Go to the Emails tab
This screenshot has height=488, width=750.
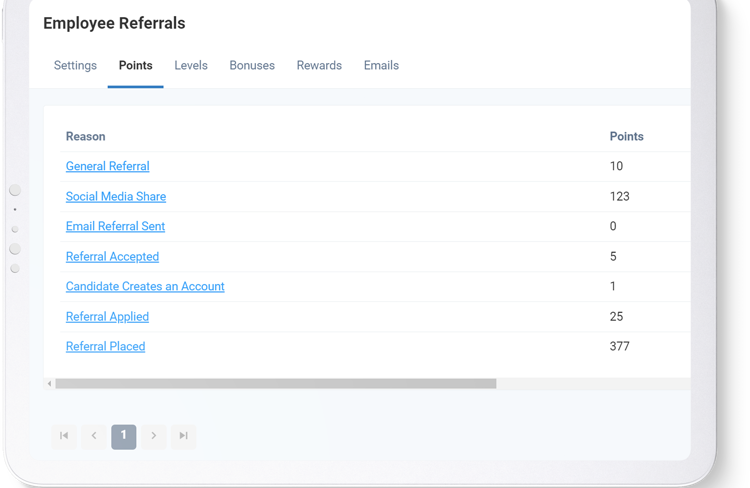click(x=381, y=66)
